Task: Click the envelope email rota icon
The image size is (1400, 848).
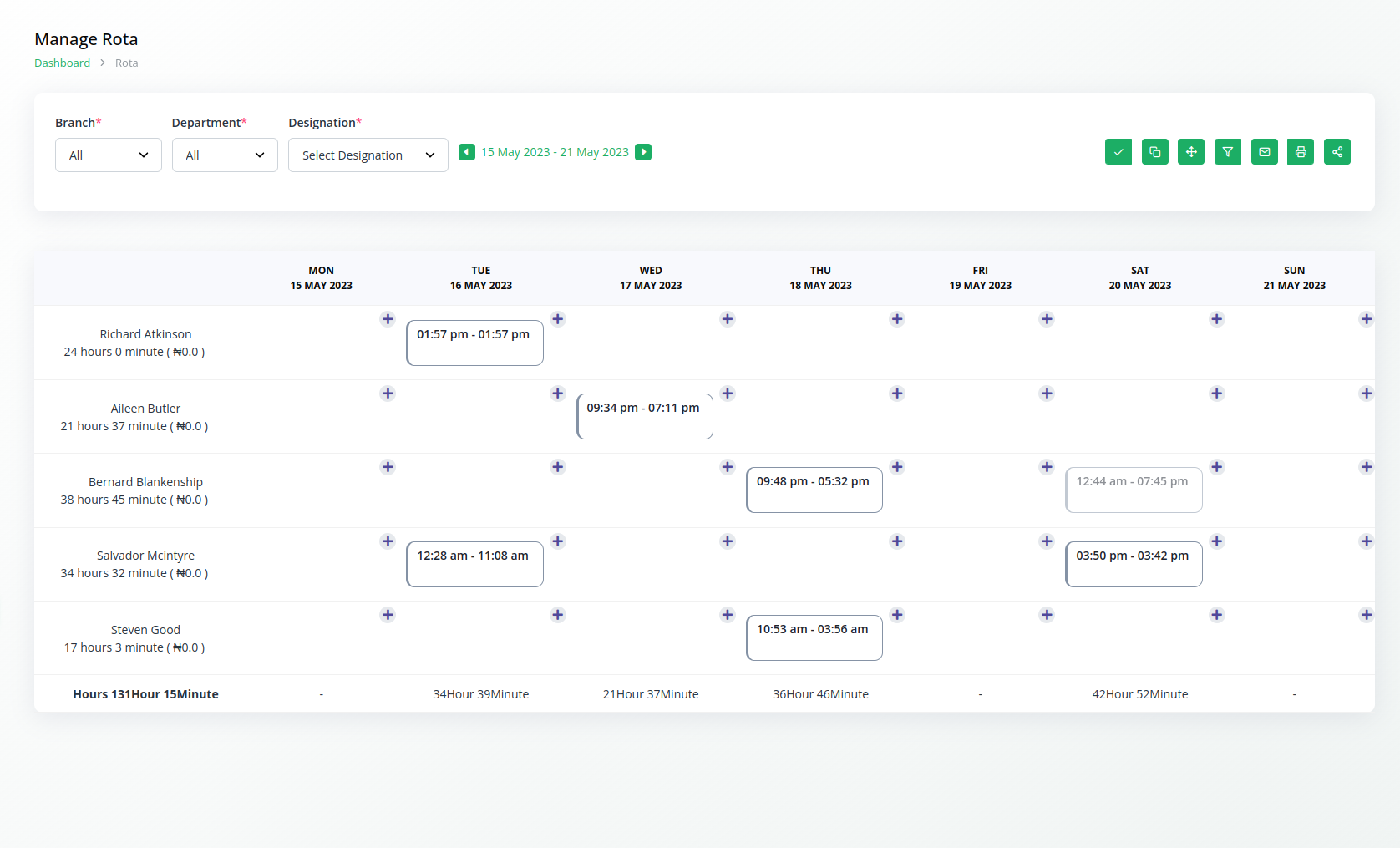Action: coord(1264,152)
